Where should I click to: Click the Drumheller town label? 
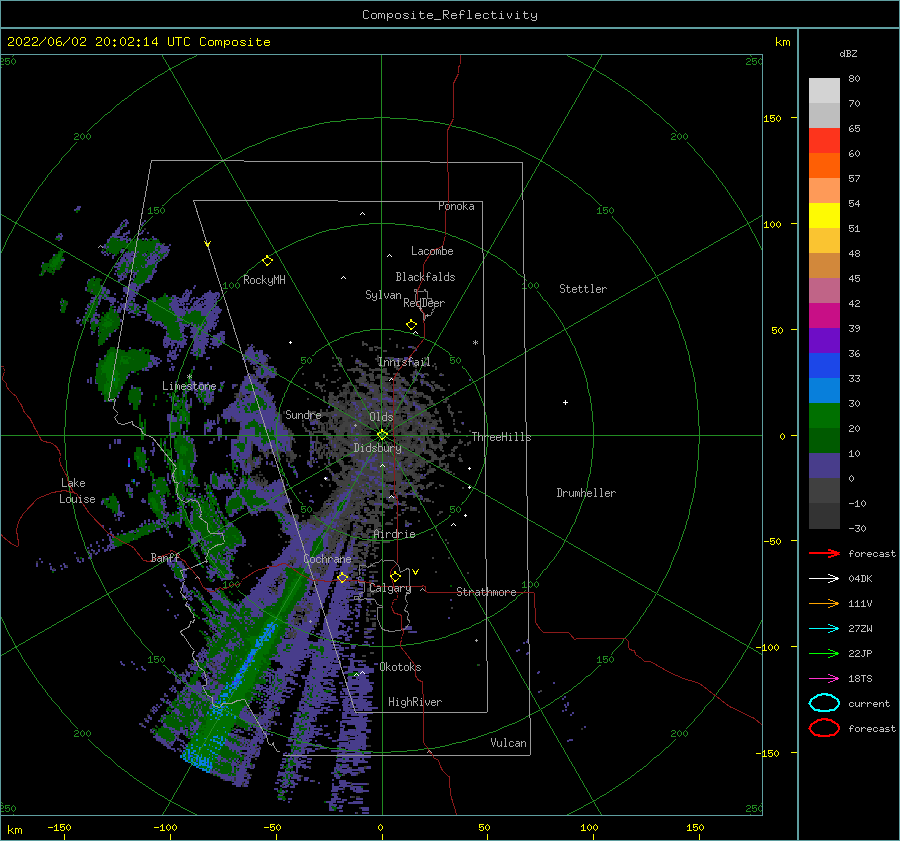coord(586,493)
